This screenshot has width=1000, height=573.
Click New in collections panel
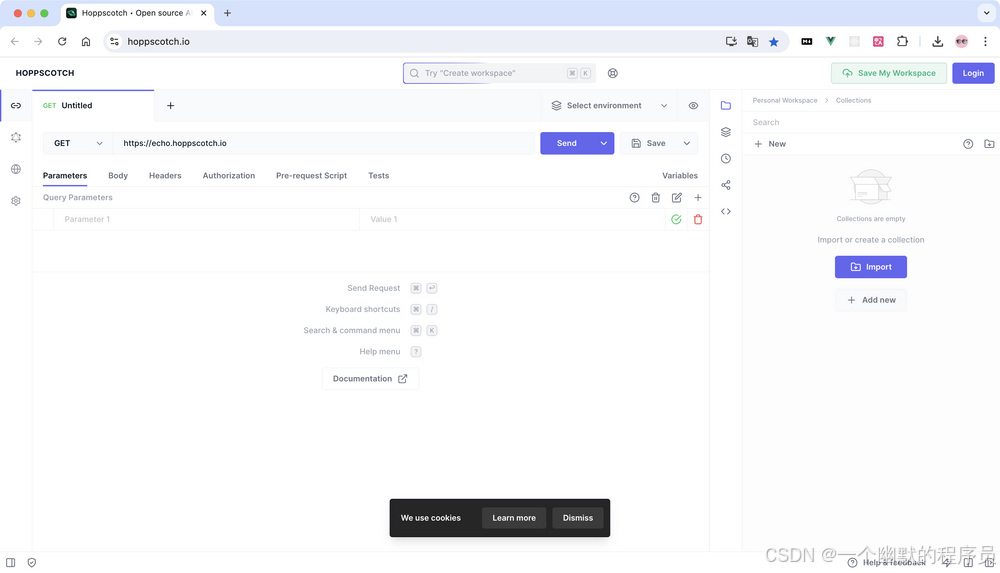[770, 144]
